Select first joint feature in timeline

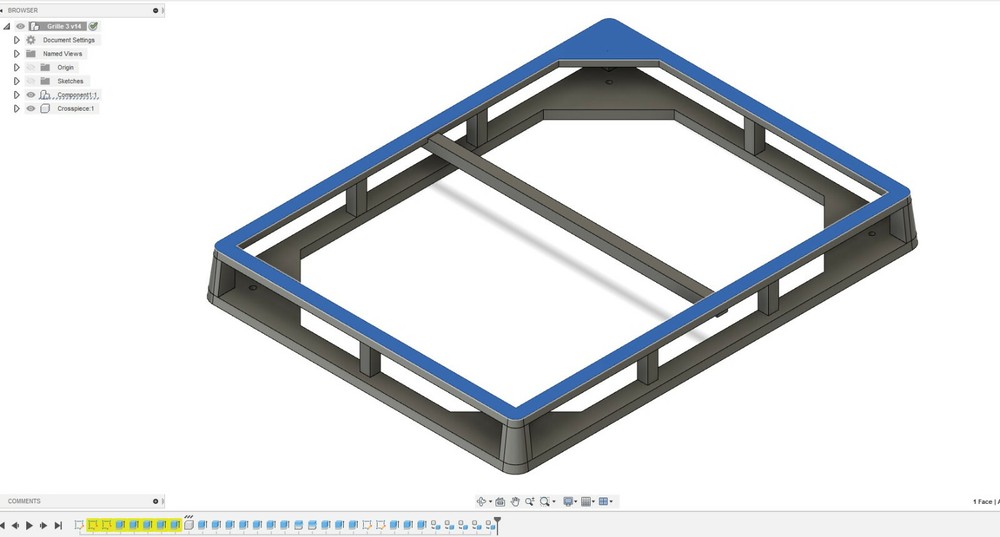[x=434, y=525]
